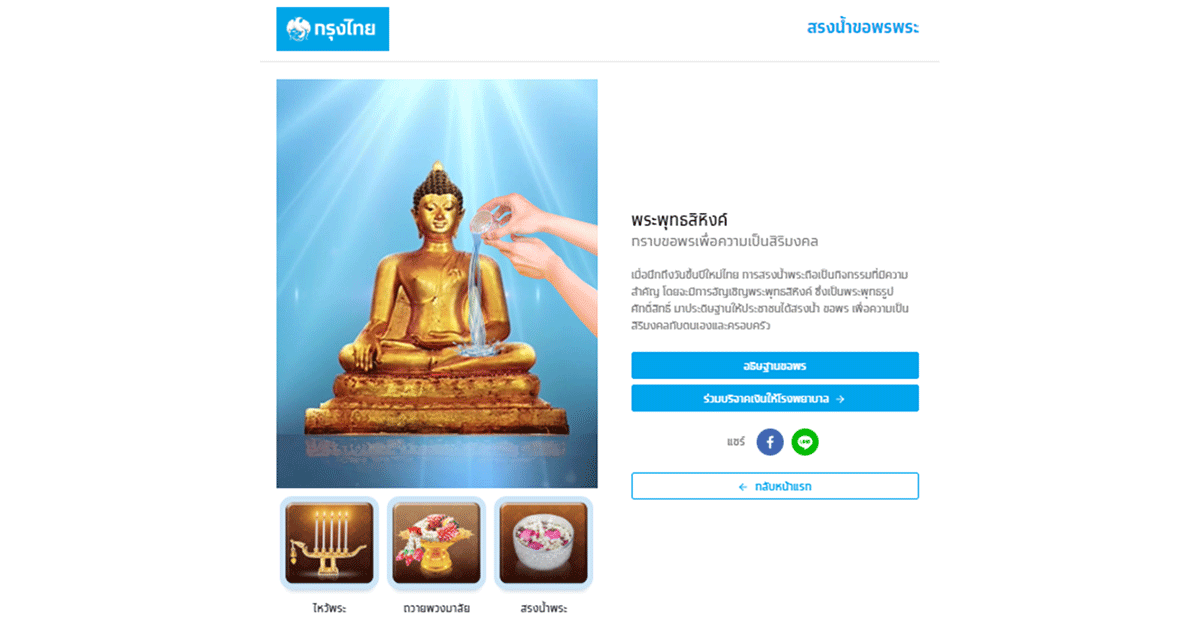Screen dimensions: 1200x628
Task: Select the flower garland ถวายพวงมาลัย icon
Action: pos(436,543)
